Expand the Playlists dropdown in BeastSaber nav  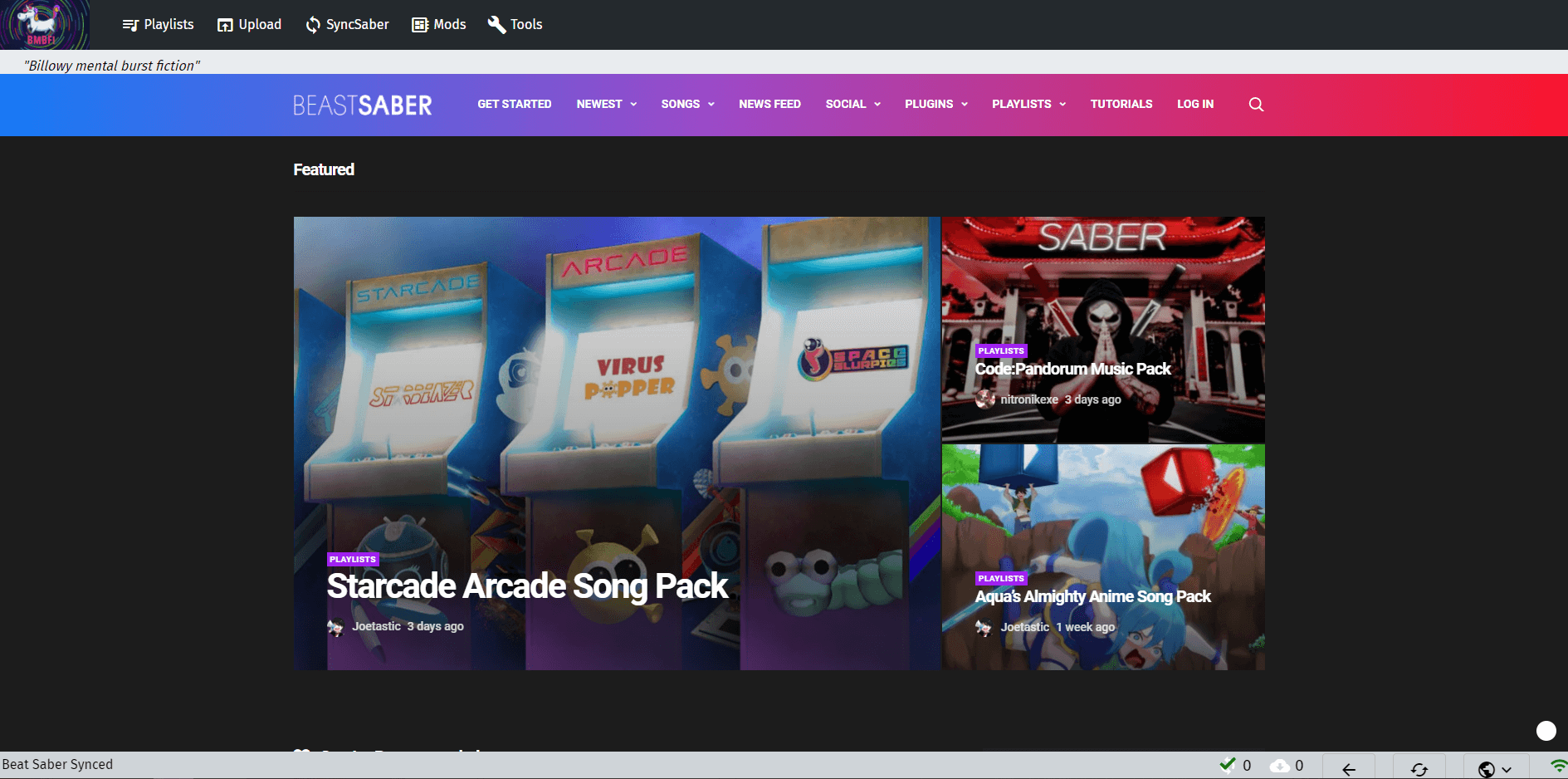tap(1029, 104)
